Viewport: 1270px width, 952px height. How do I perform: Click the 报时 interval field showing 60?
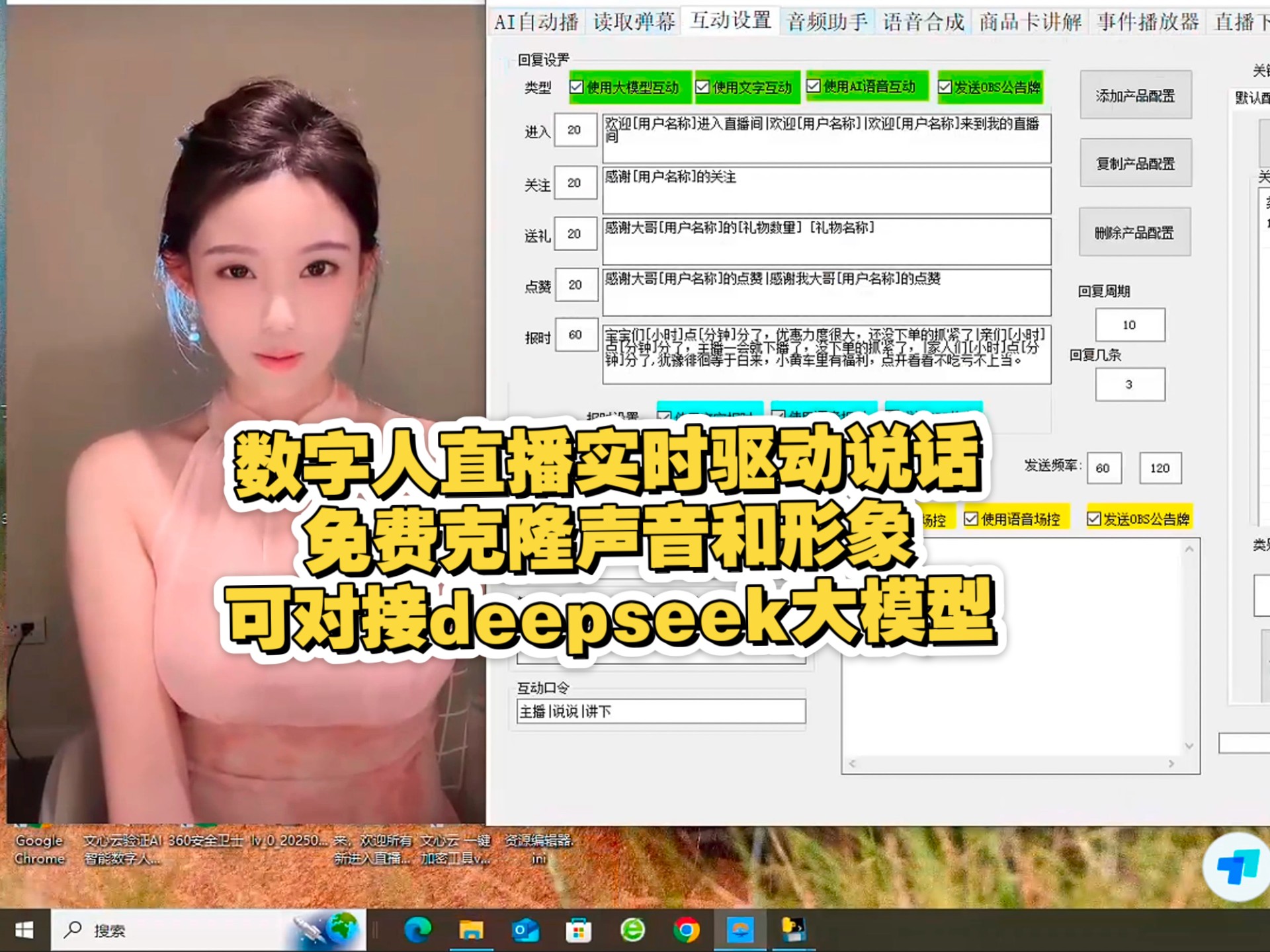(576, 335)
